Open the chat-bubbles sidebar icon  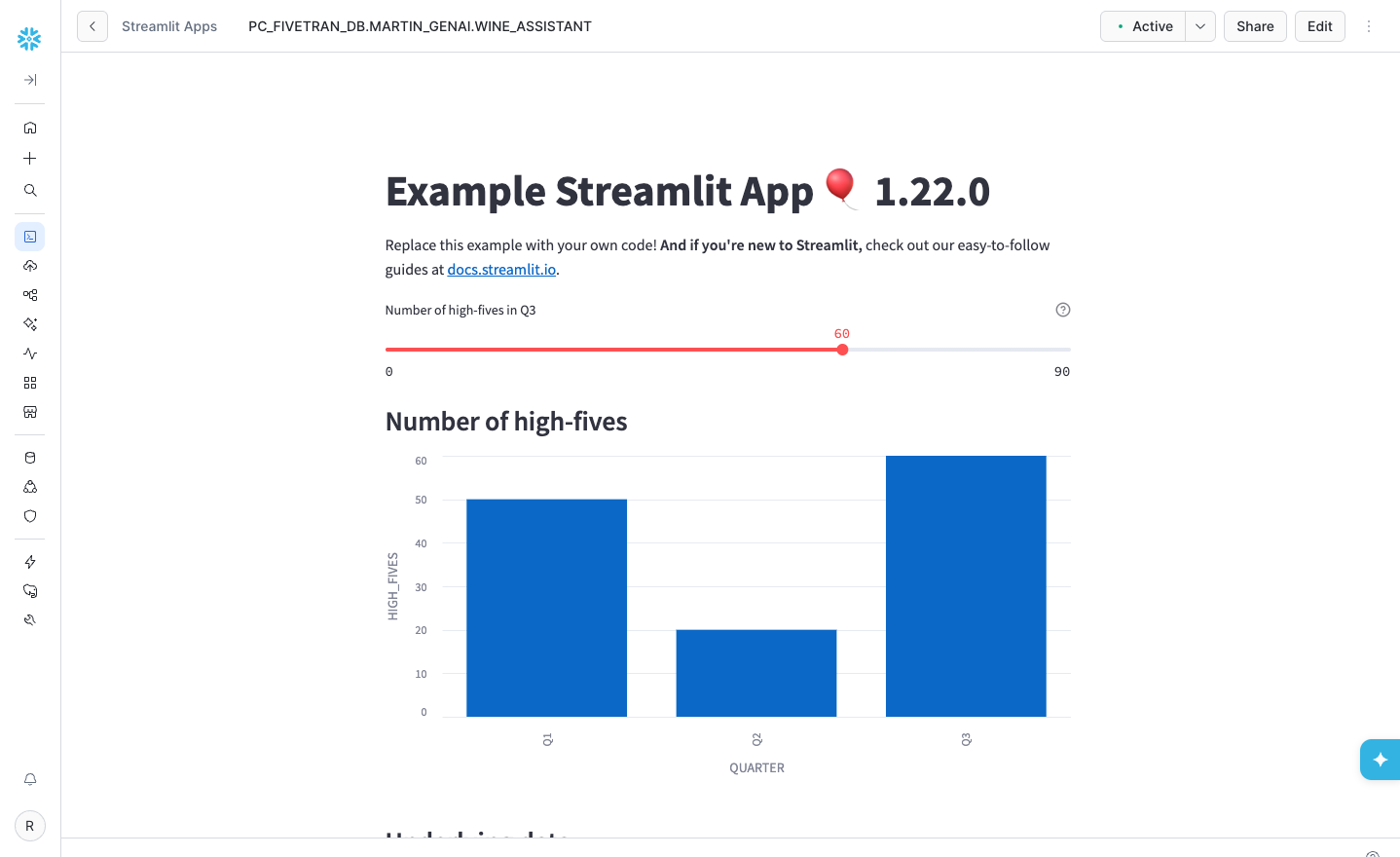pyautogui.click(x=30, y=591)
